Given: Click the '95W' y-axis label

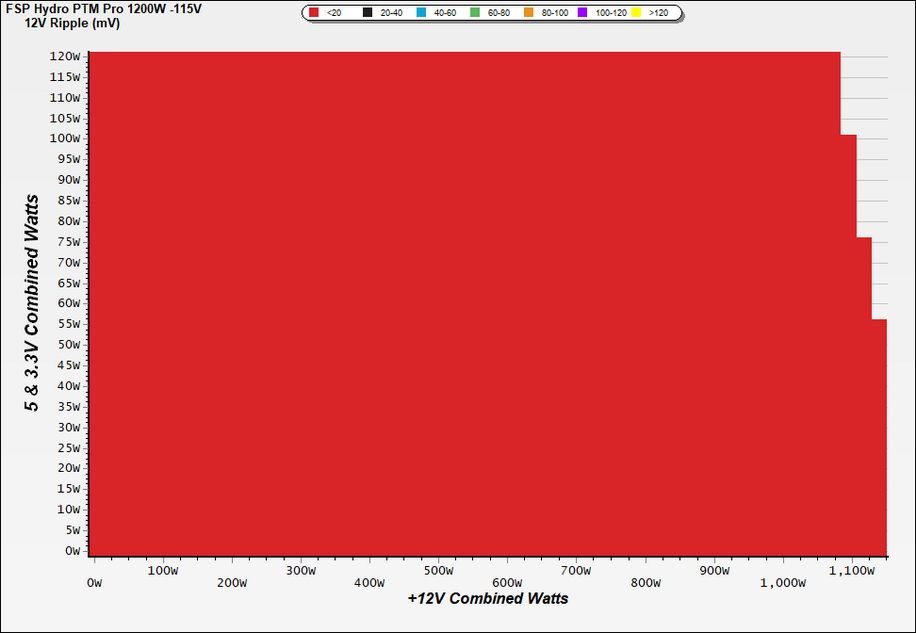Looking at the screenshot, I should [68, 159].
